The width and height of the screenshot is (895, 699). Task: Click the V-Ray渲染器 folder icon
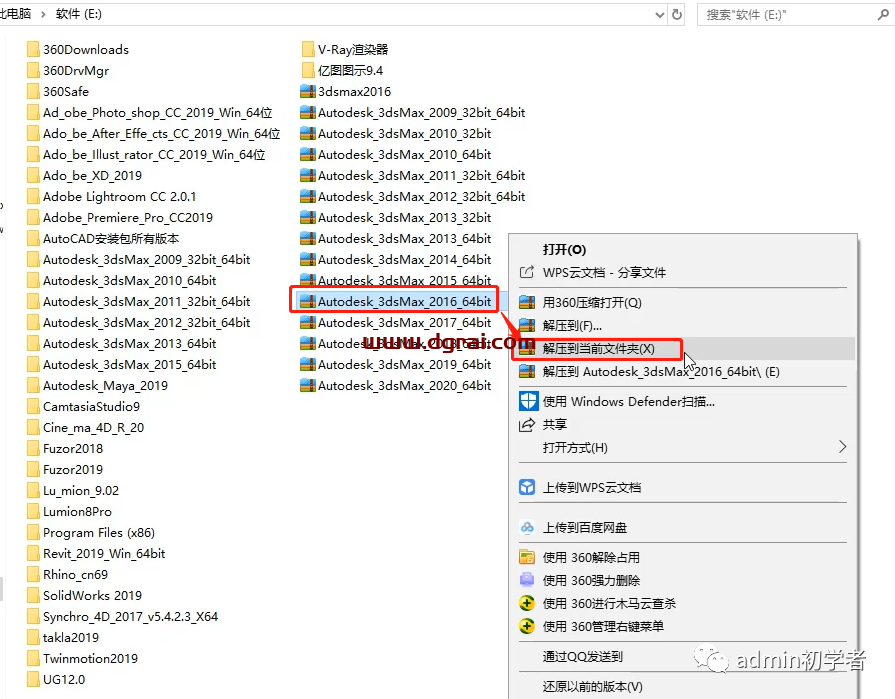coord(308,50)
